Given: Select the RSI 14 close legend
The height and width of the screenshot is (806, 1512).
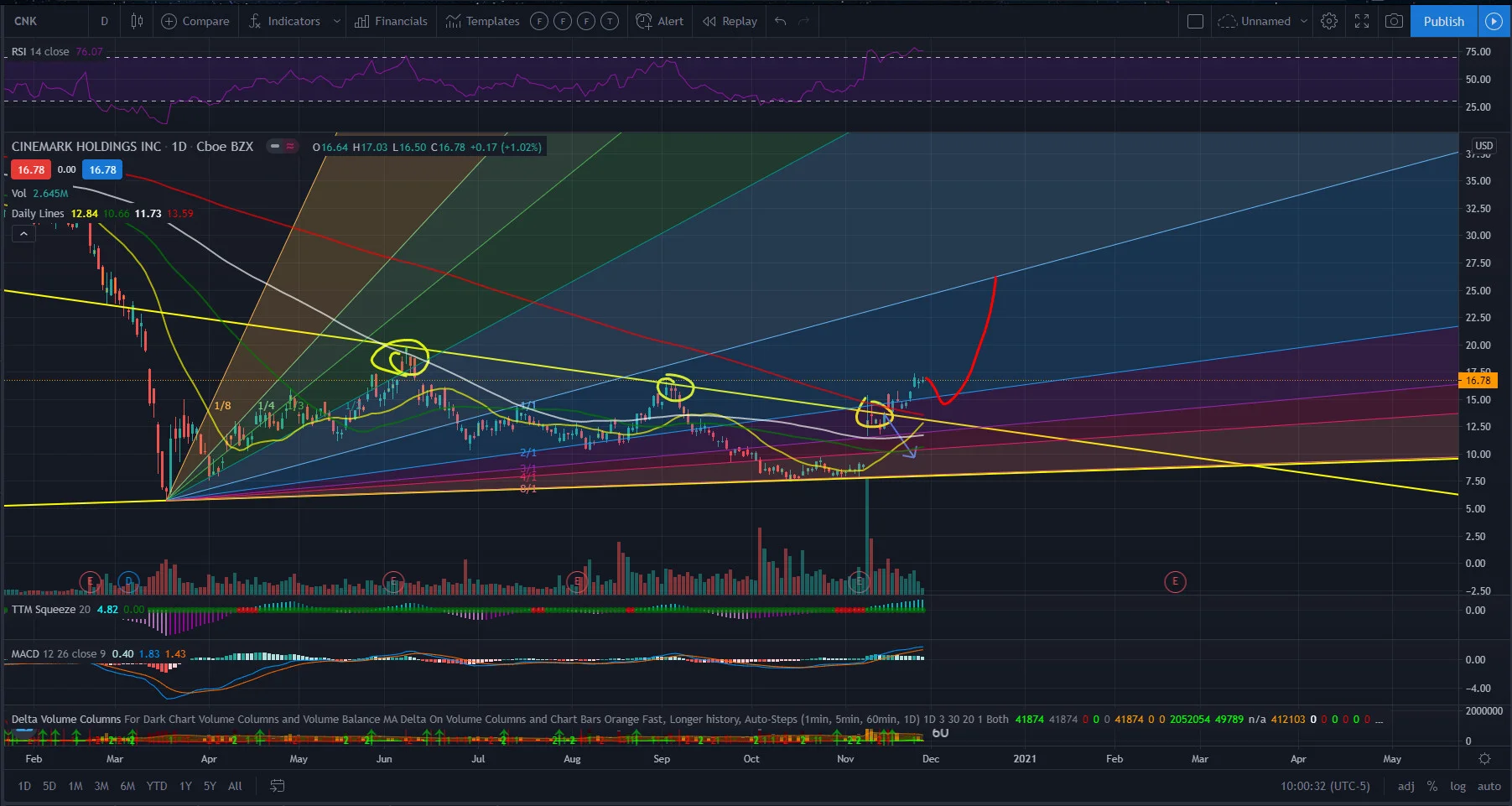Looking at the screenshot, I should pyautogui.click(x=40, y=51).
